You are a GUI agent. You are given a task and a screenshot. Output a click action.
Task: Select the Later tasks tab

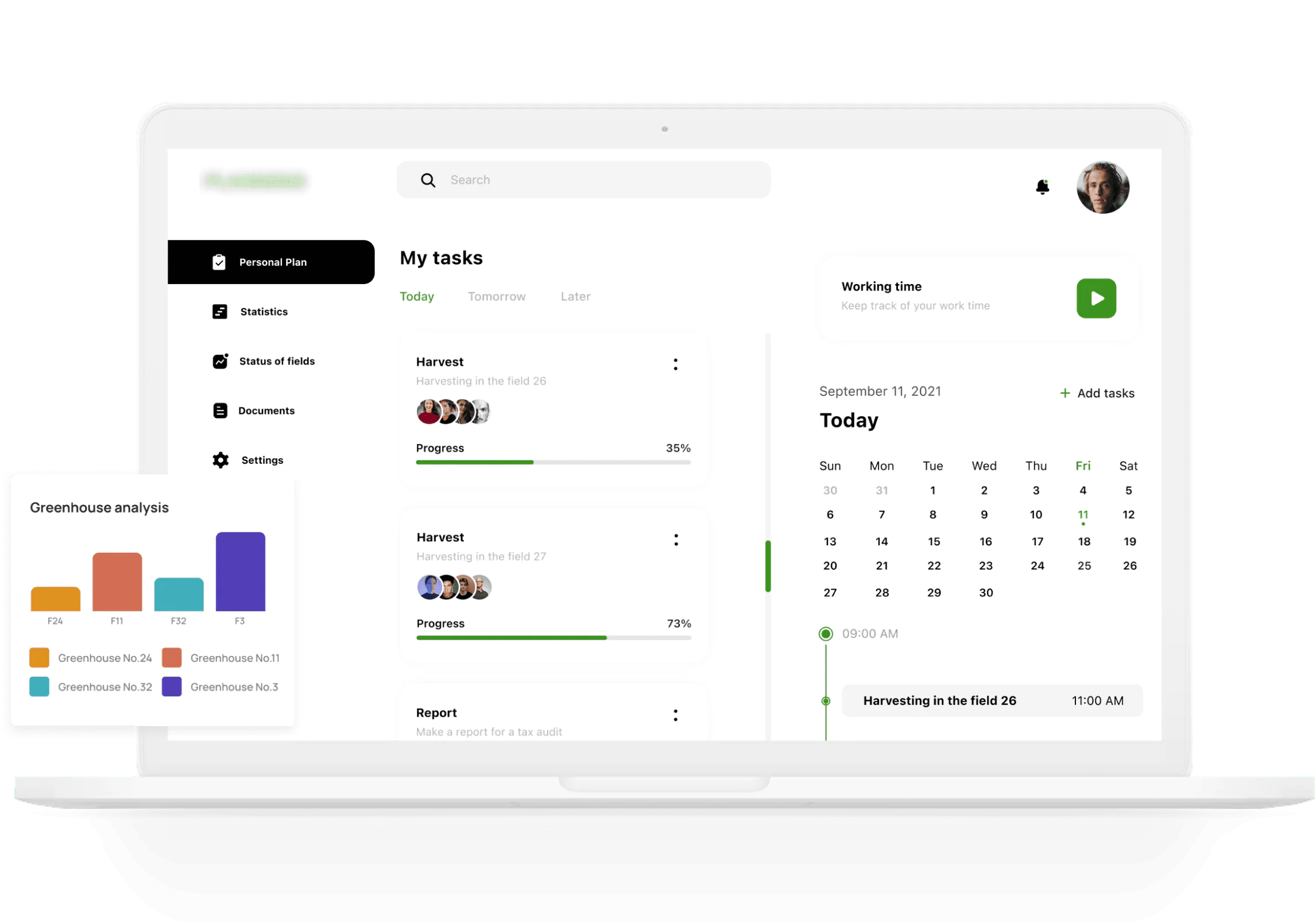(x=575, y=296)
